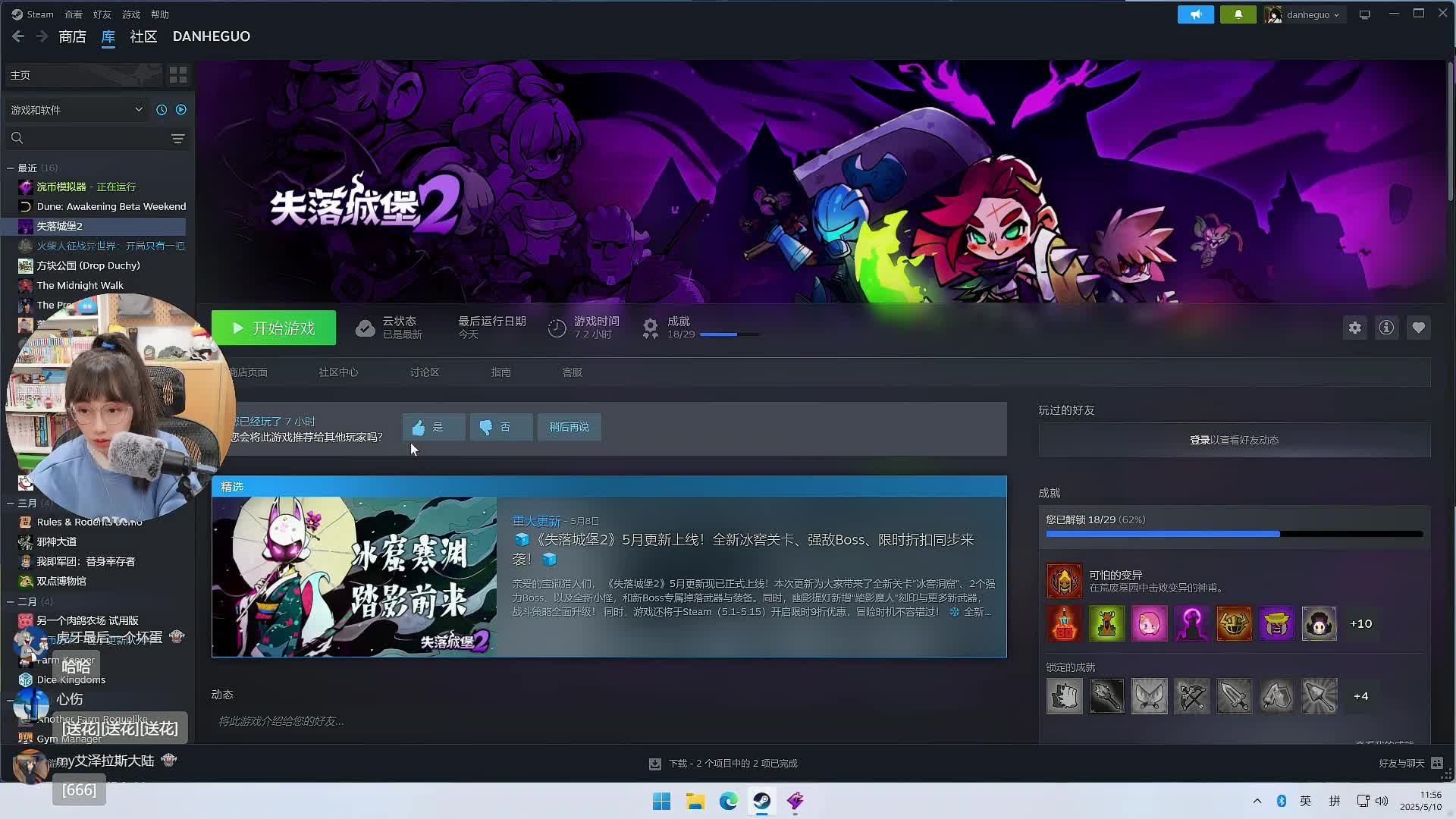Open the Steam menu
This screenshot has height=819, width=1456.
tap(33, 14)
